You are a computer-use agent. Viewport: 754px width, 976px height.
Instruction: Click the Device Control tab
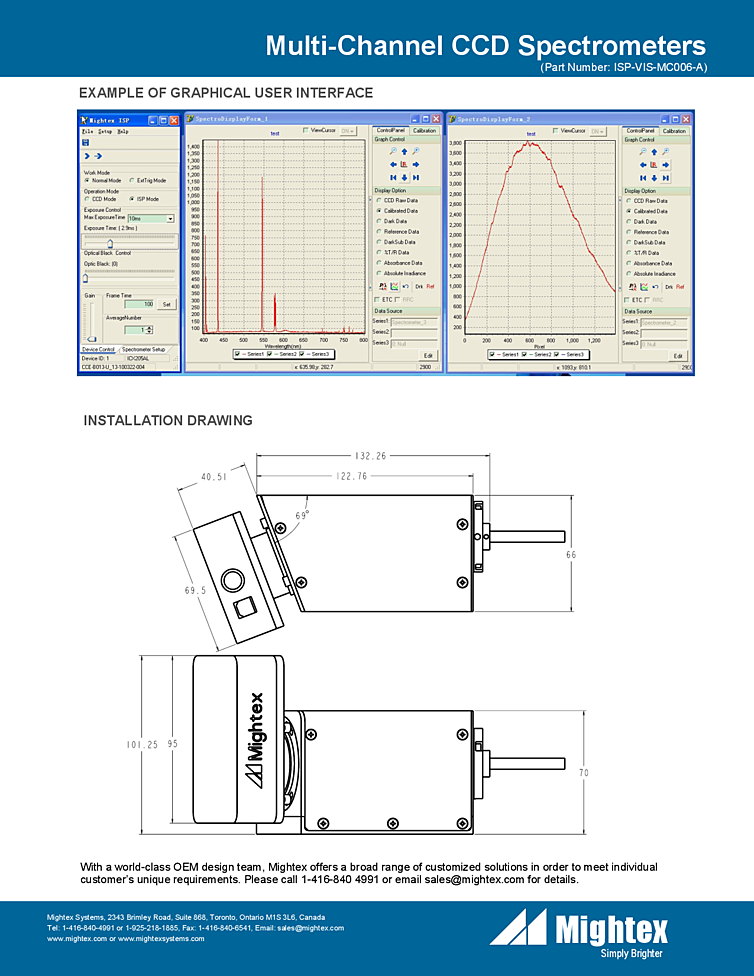click(98, 349)
